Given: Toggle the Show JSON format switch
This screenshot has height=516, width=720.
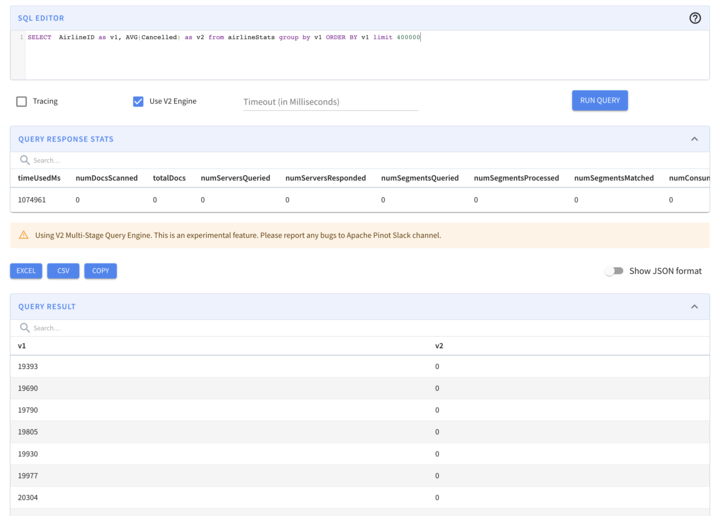Looking at the screenshot, I should [x=614, y=271].
